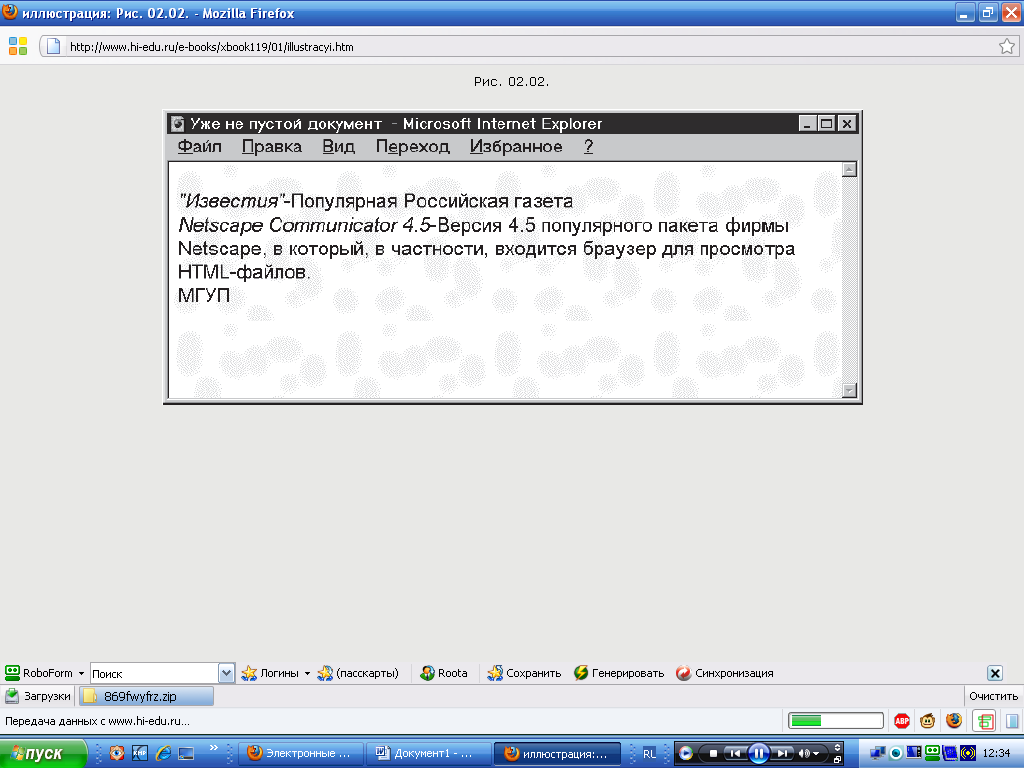The image size is (1024, 768).
Task: Expand the RoboForm search dropdown arrow
Action: 226,673
